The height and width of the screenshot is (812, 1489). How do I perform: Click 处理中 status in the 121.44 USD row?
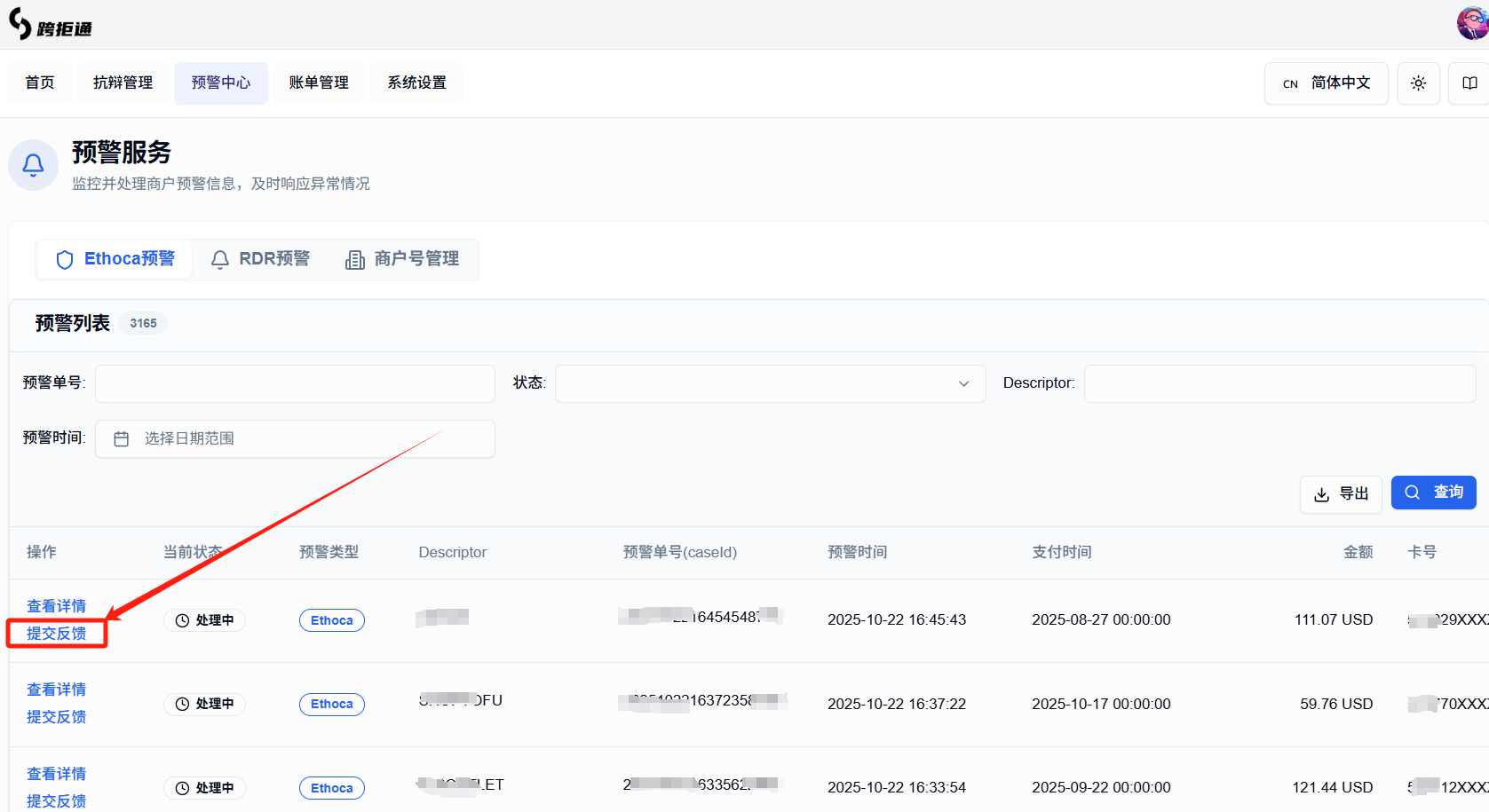[204, 788]
